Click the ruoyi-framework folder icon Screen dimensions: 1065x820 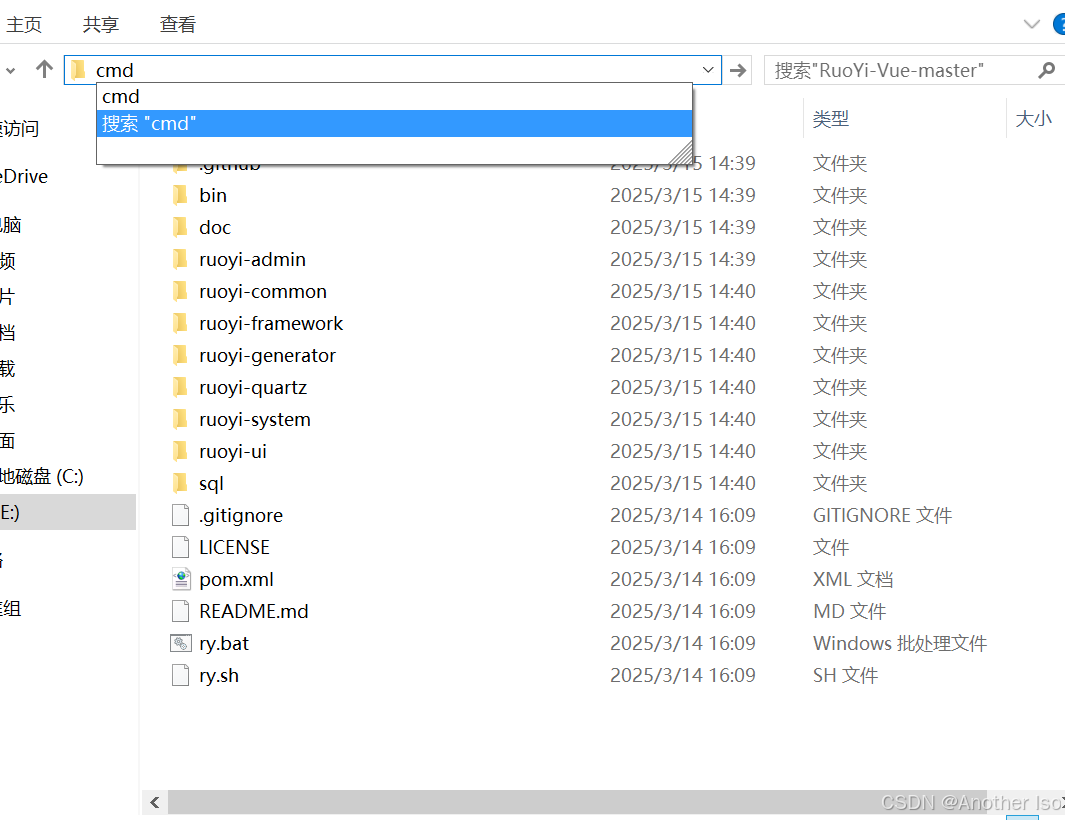pos(180,323)
